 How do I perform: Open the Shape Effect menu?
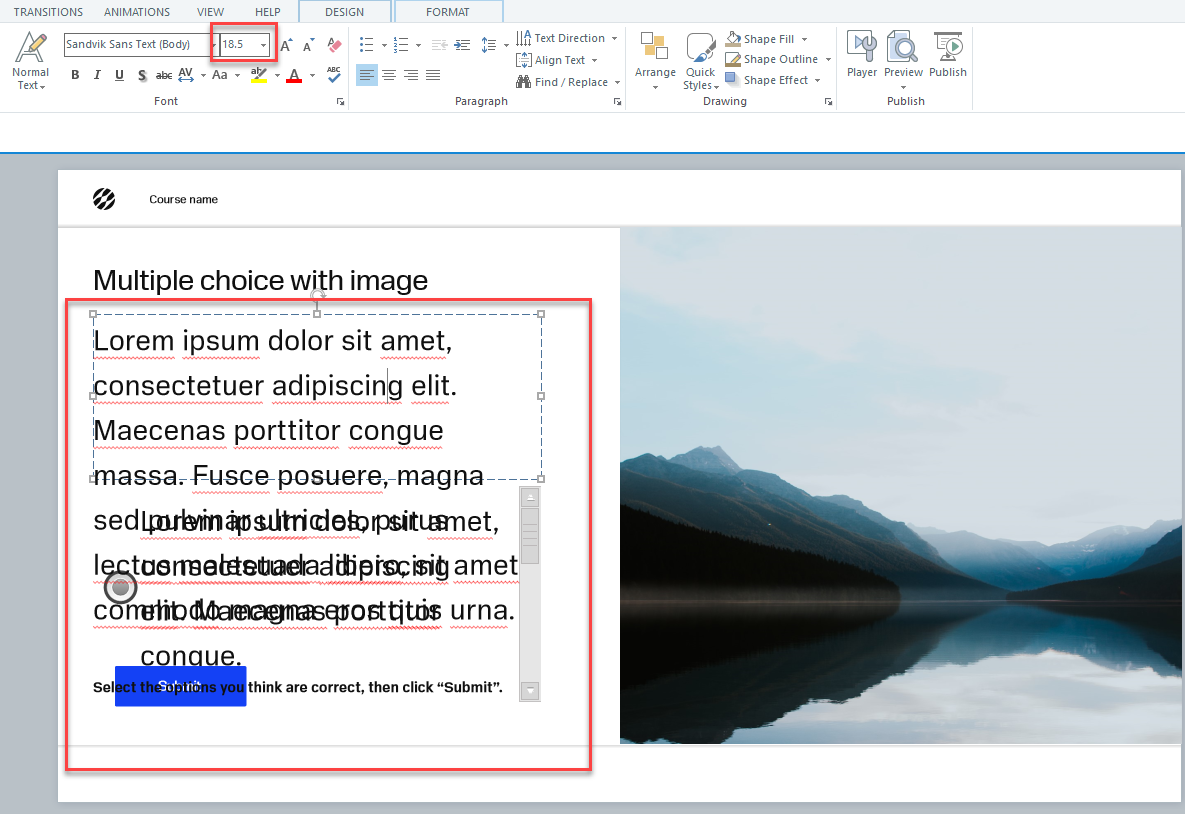773,79
